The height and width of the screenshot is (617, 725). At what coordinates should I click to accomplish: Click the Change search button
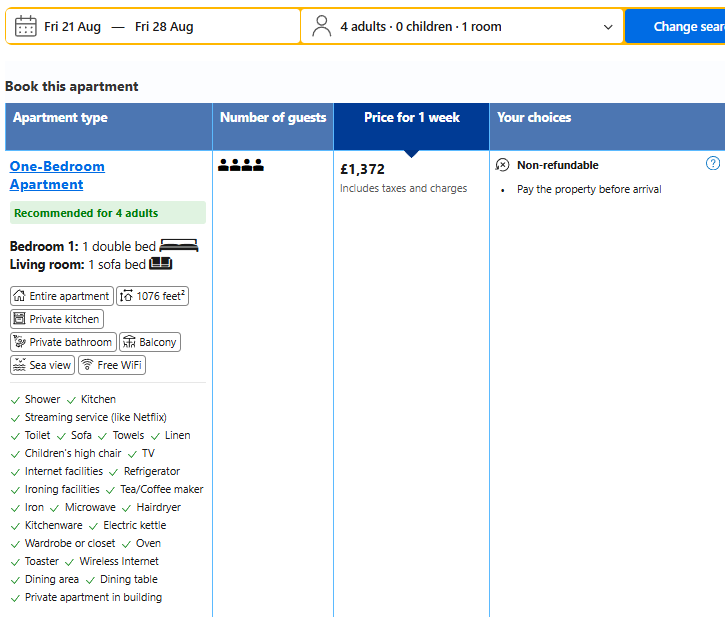(676, 26)
